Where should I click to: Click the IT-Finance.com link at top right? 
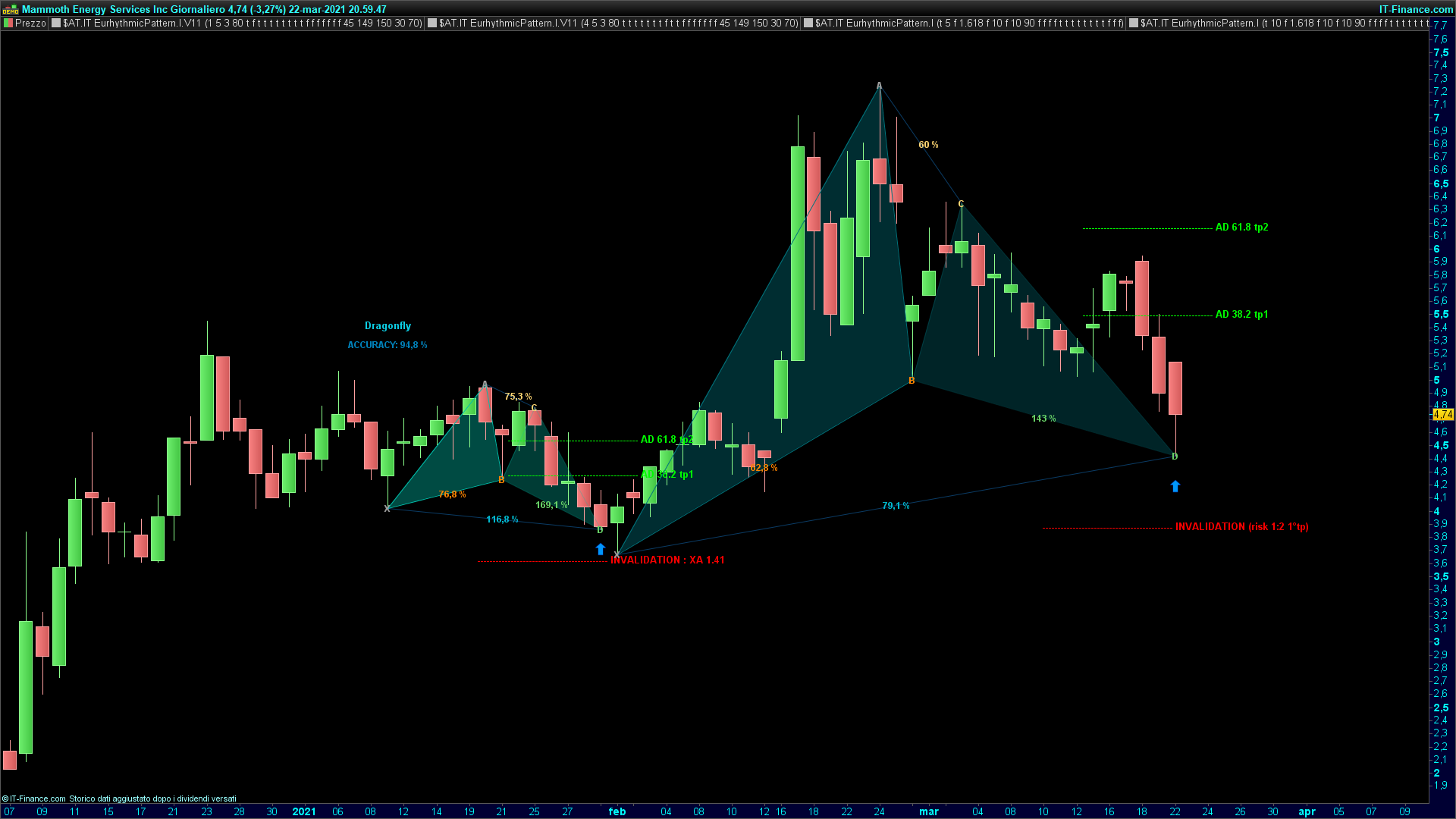(x=1416, y=9)
